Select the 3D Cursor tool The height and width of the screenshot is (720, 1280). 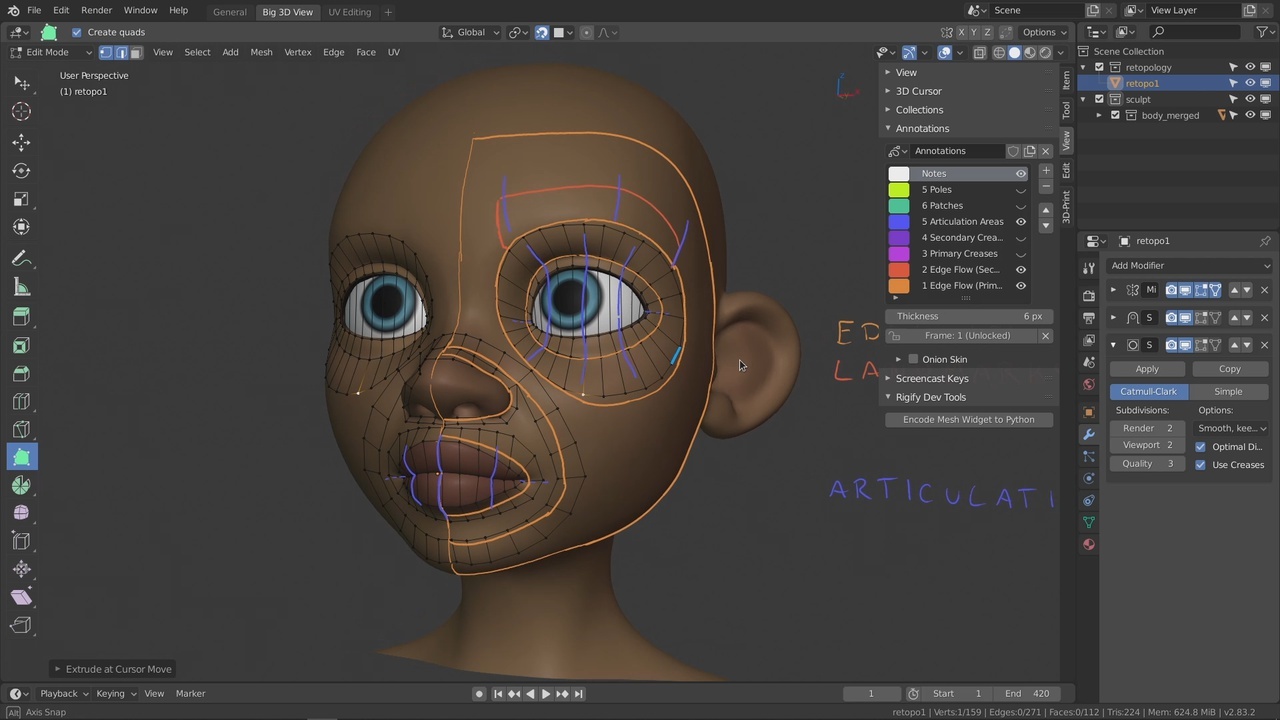point(21,112)
